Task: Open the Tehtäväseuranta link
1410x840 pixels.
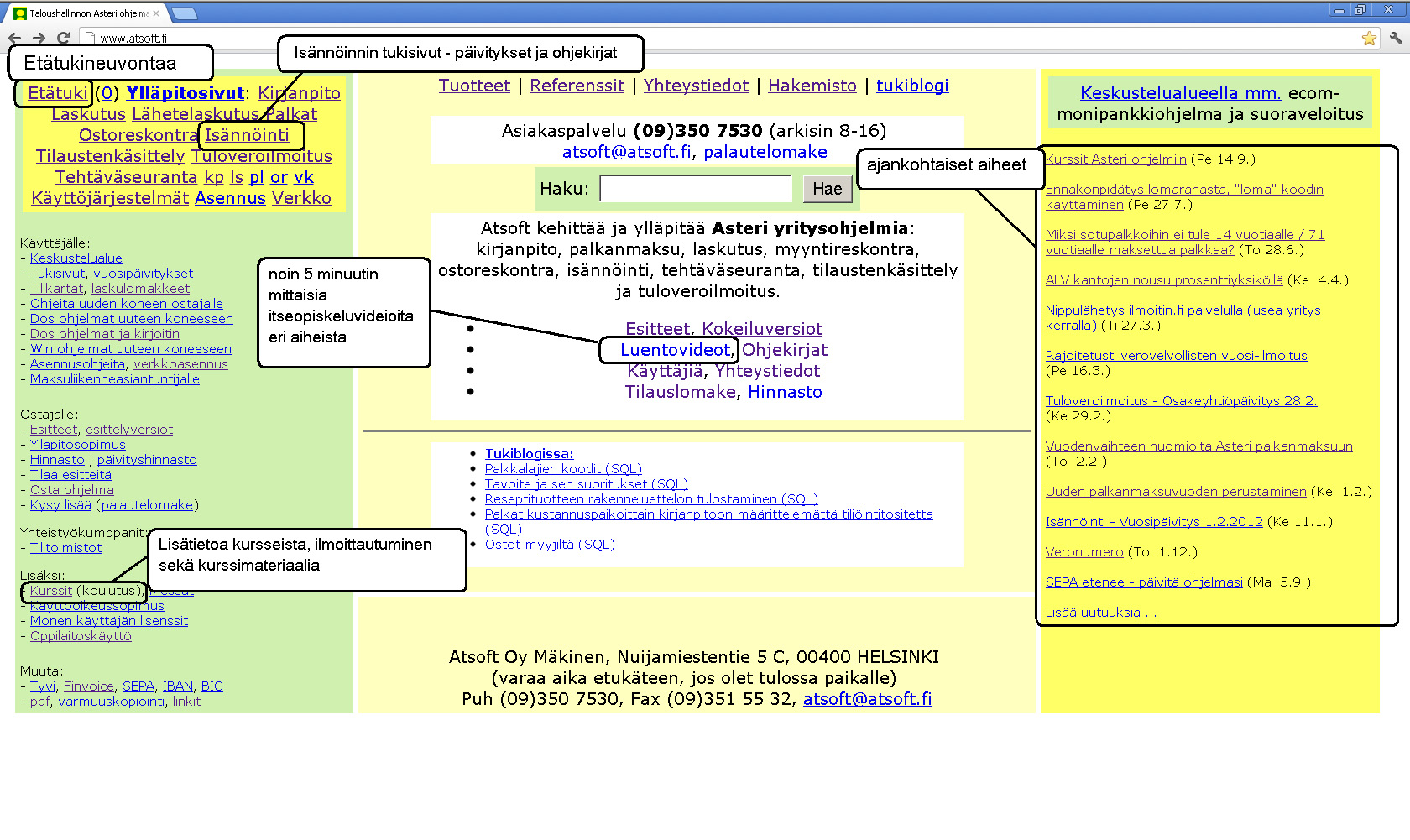Action: (x=126, y=177)
